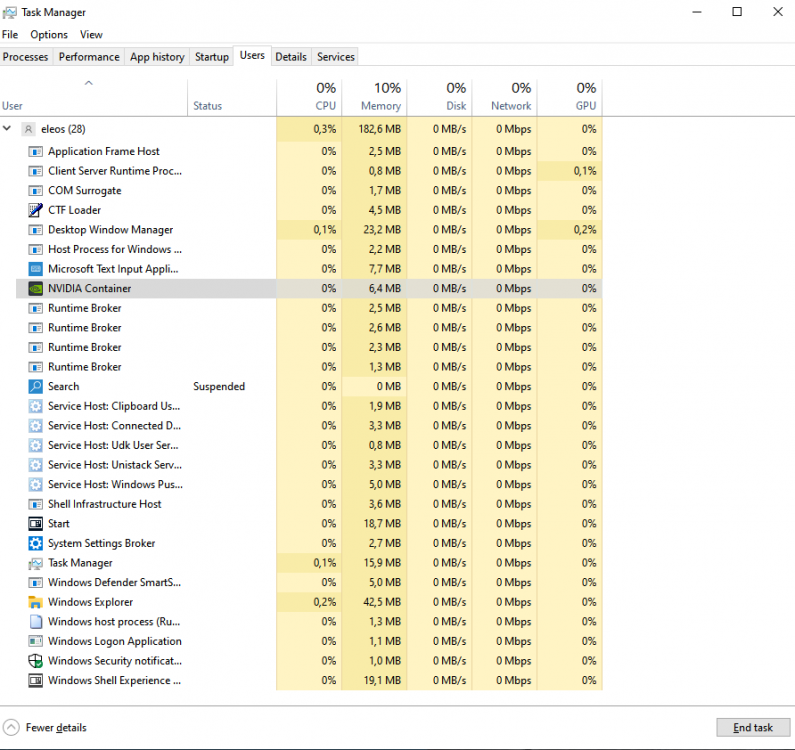Click the Windows Explorer folder icon
The height and width of the screenshot is (750, 795).
[x=35, y=602]
